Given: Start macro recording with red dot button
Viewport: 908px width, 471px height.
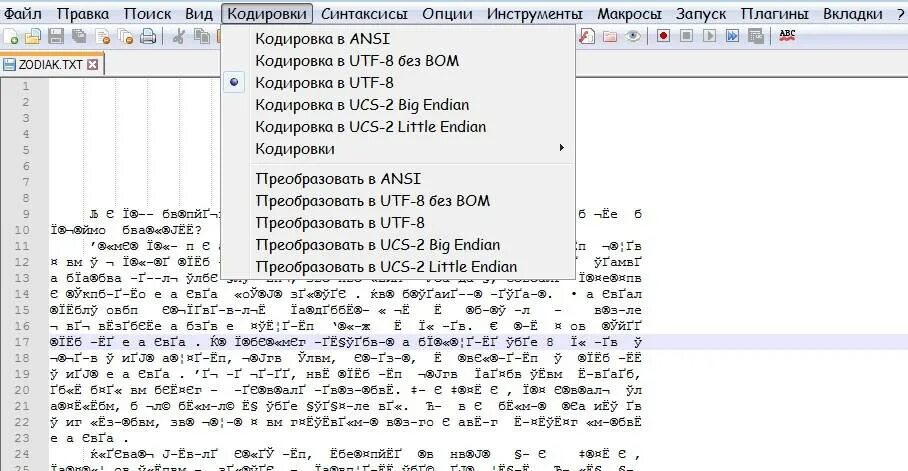Looking at the screenshot, I should pos(664,36).
